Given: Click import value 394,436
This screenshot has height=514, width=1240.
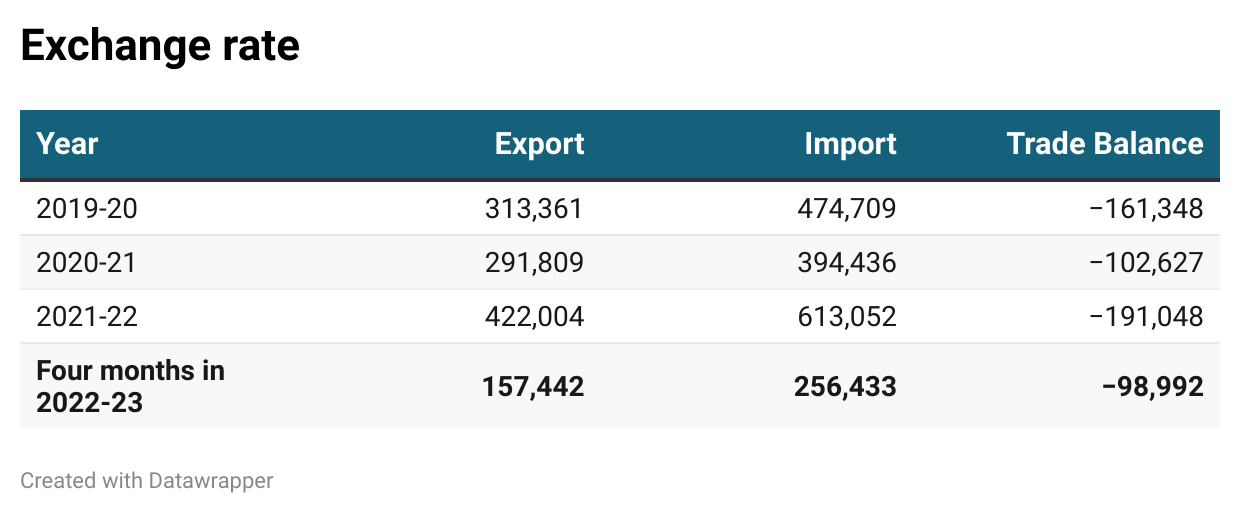Looking at the screenshot, I should click(847, 263).
